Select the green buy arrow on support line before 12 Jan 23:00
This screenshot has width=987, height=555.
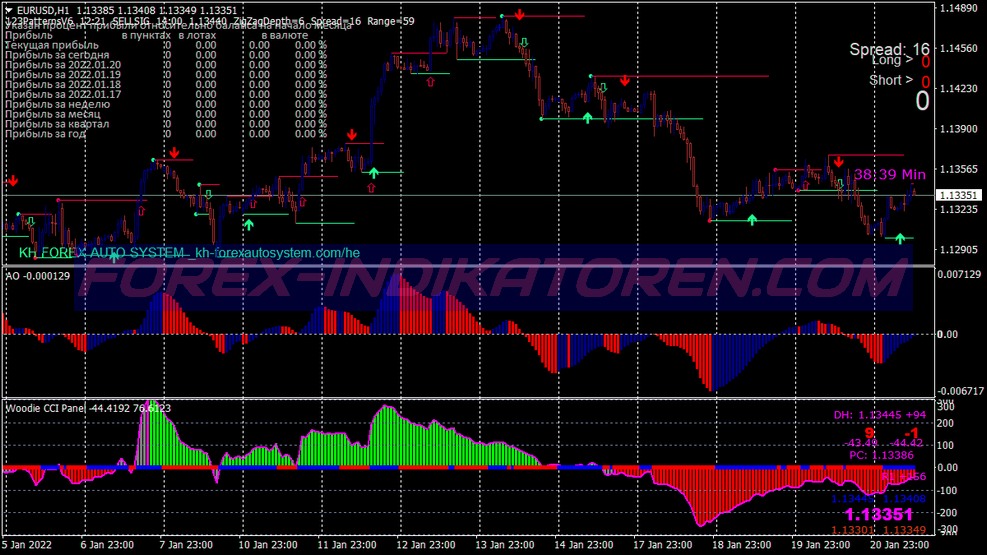click(374, 172)
